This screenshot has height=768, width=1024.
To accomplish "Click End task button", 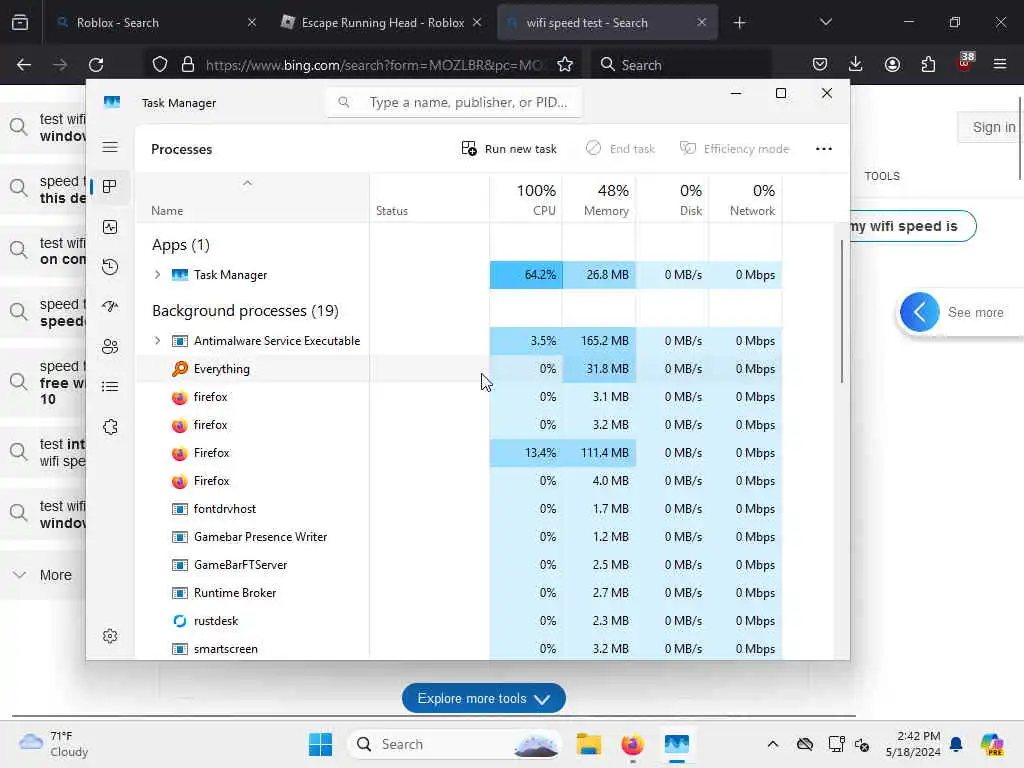I will click(620, 149).
